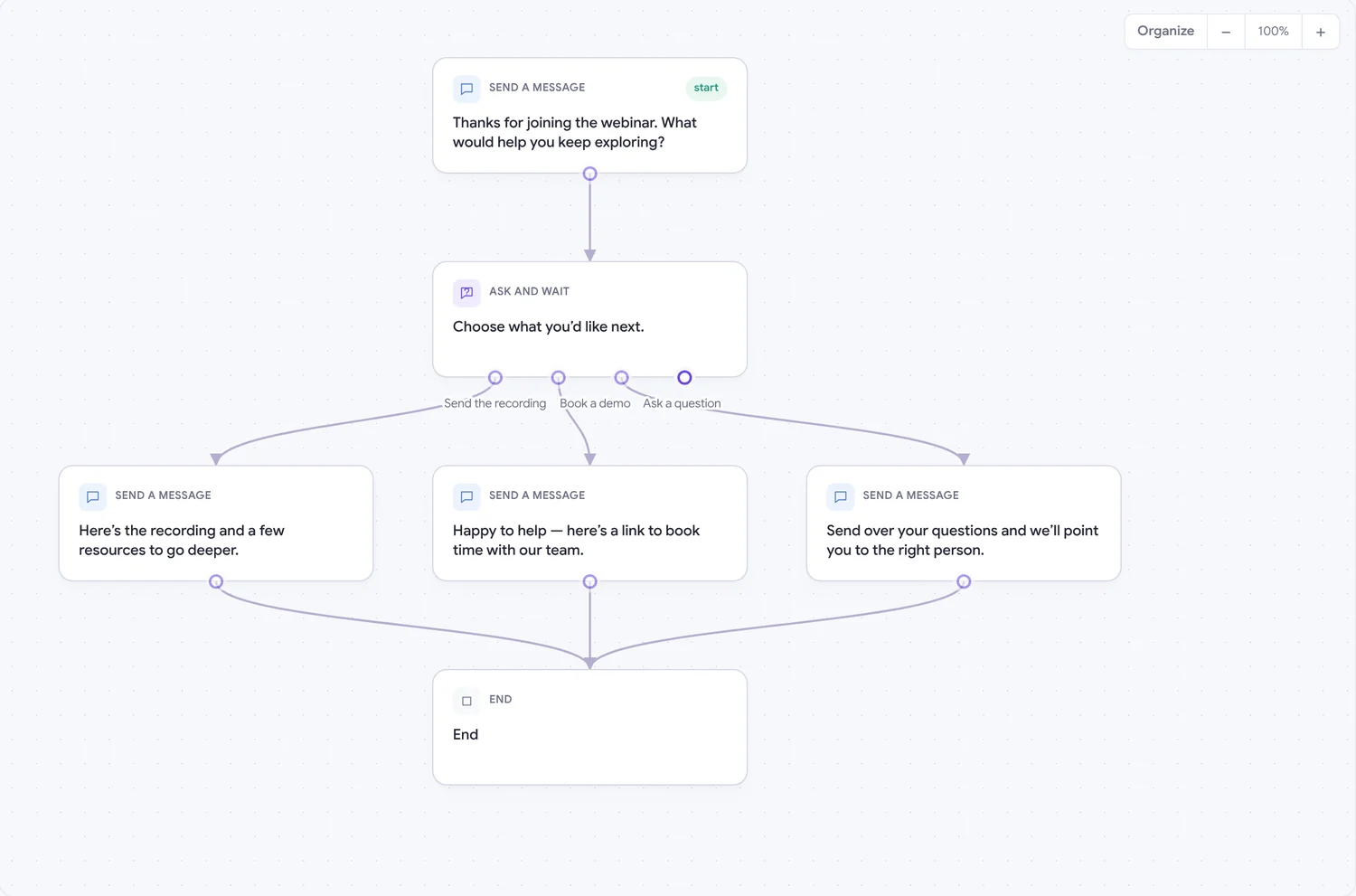Click the message icon on the book-time node
This screenshot has width=1356, height=896.
(466, 496)
